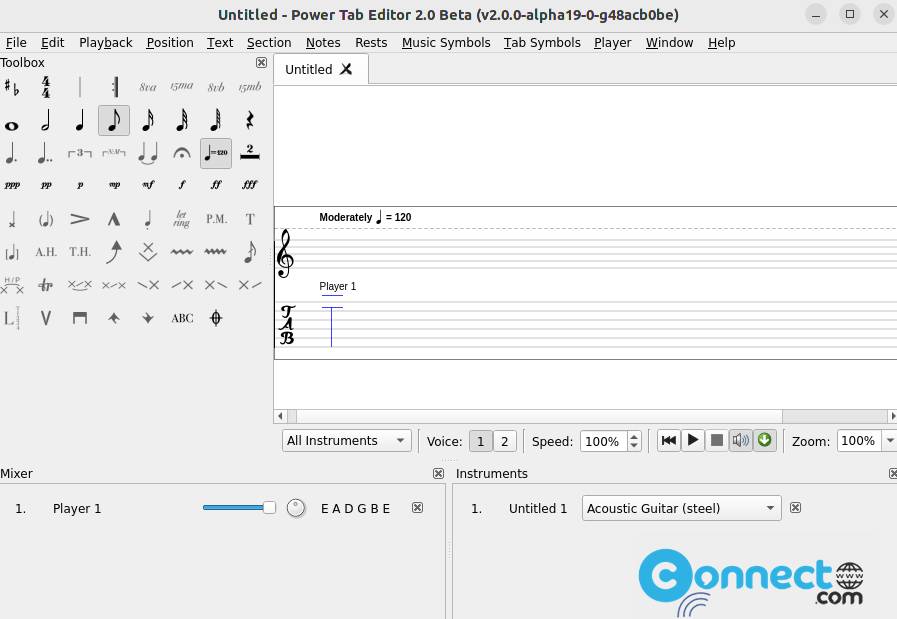Close the Toolbox panel

tap(261, 62)
